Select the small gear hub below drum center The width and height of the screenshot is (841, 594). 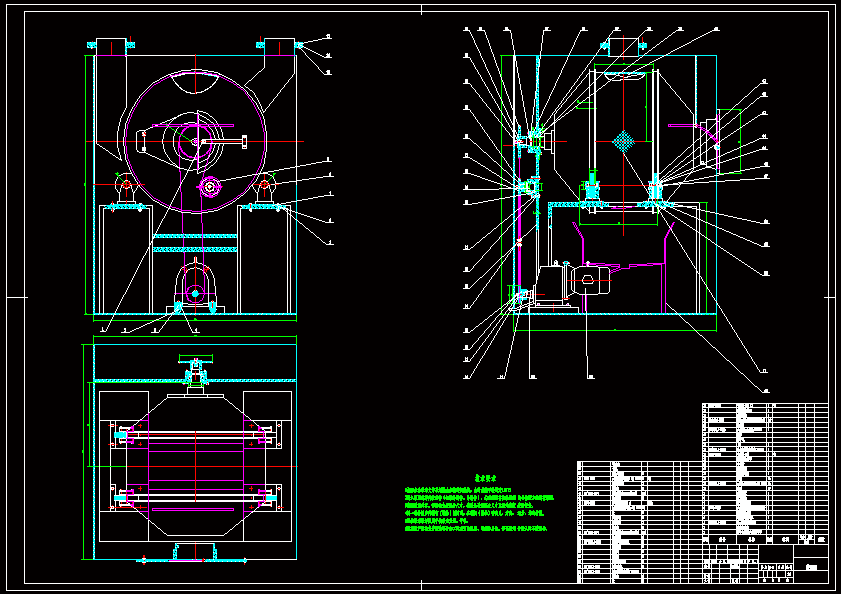tap(209, 186)
